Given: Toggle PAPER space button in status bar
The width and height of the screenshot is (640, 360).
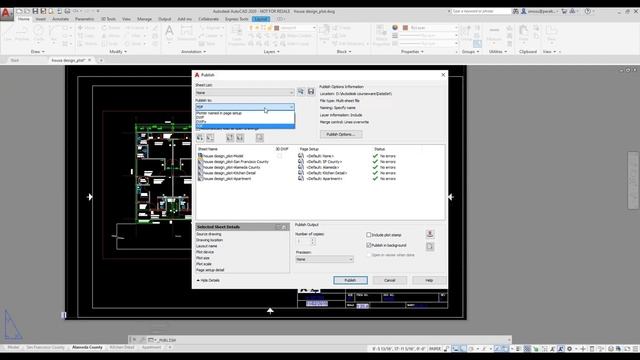Looking at the screenshot, I should tap(435, 349).
